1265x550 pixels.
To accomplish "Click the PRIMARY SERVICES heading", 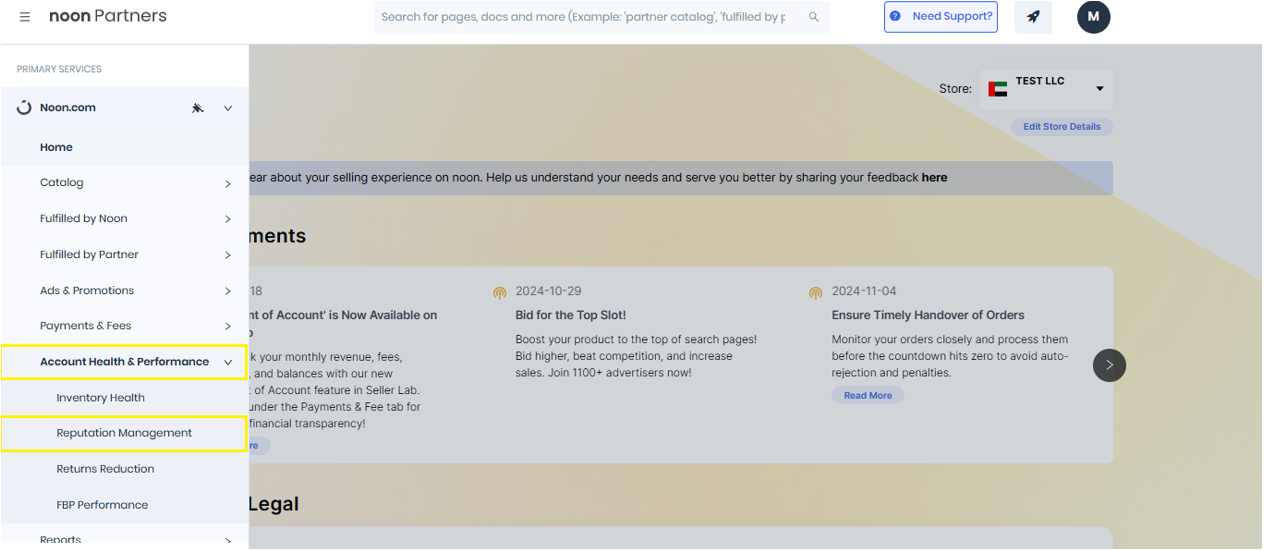I will tap(59, 70).
